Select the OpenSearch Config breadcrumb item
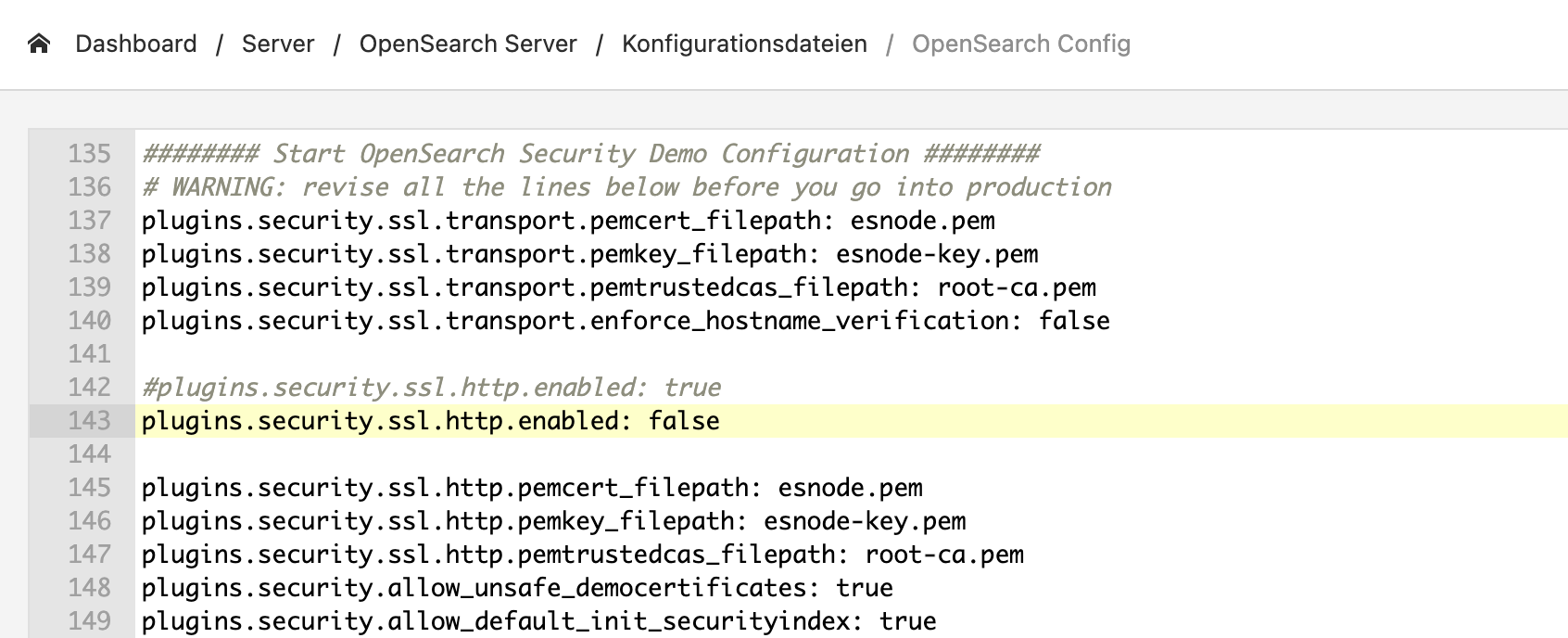1568x638 pixels. pos(1021,44)
